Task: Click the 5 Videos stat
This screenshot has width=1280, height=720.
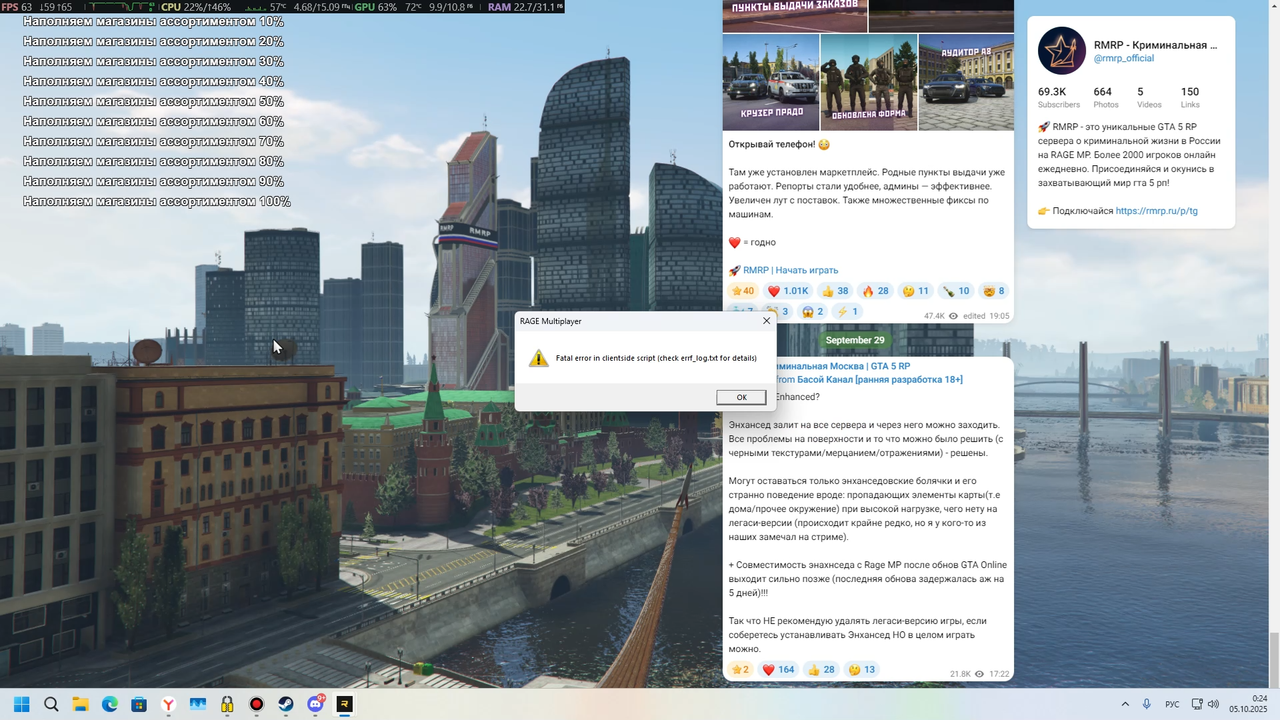Action: [1148, 97]
